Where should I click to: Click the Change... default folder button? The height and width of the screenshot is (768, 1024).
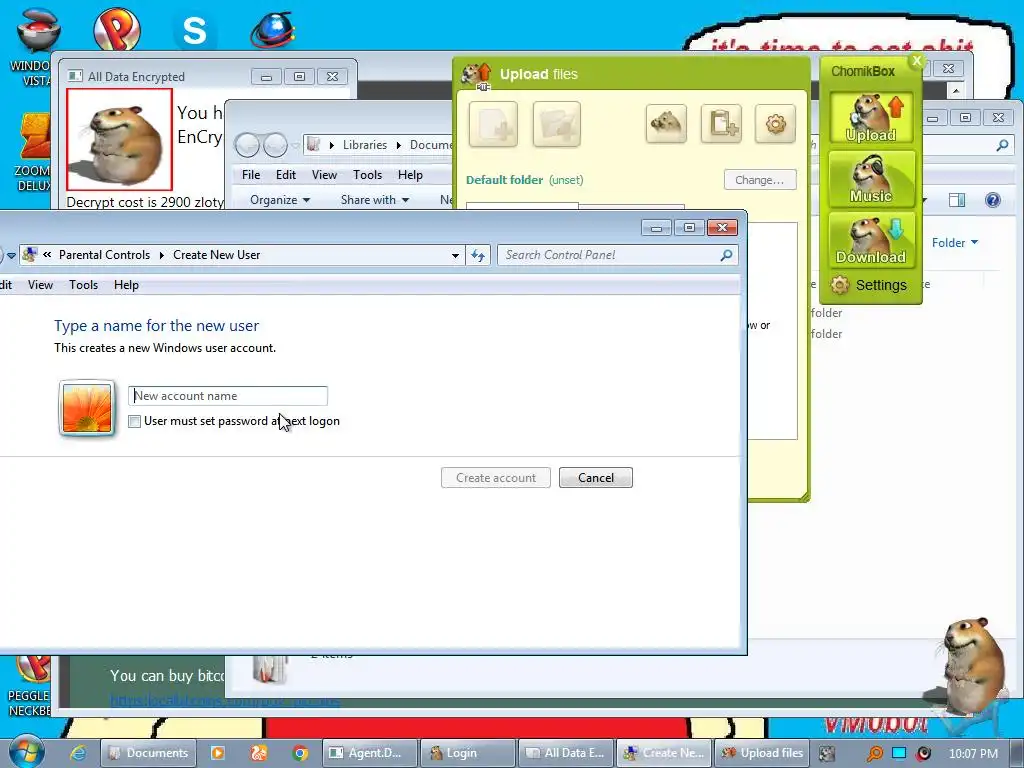(760, 180)
